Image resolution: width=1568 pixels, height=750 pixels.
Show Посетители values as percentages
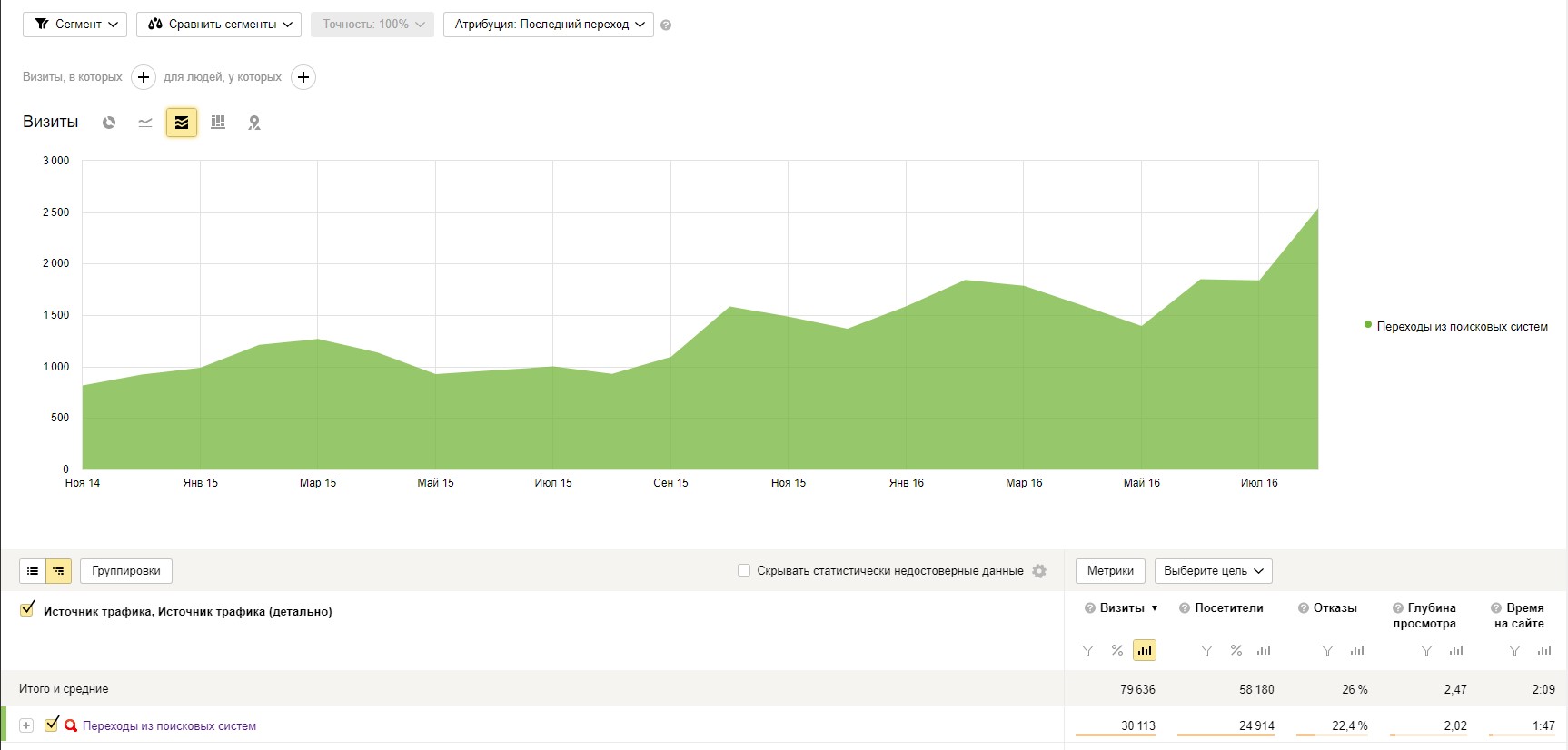(x=1236, y=651)
